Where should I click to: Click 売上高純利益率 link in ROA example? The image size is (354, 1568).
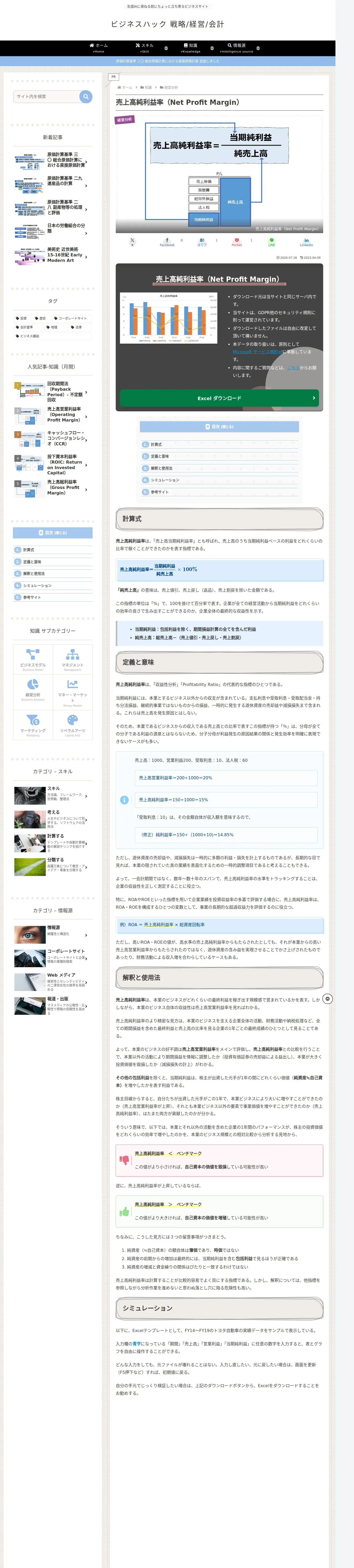coord(159,925)
